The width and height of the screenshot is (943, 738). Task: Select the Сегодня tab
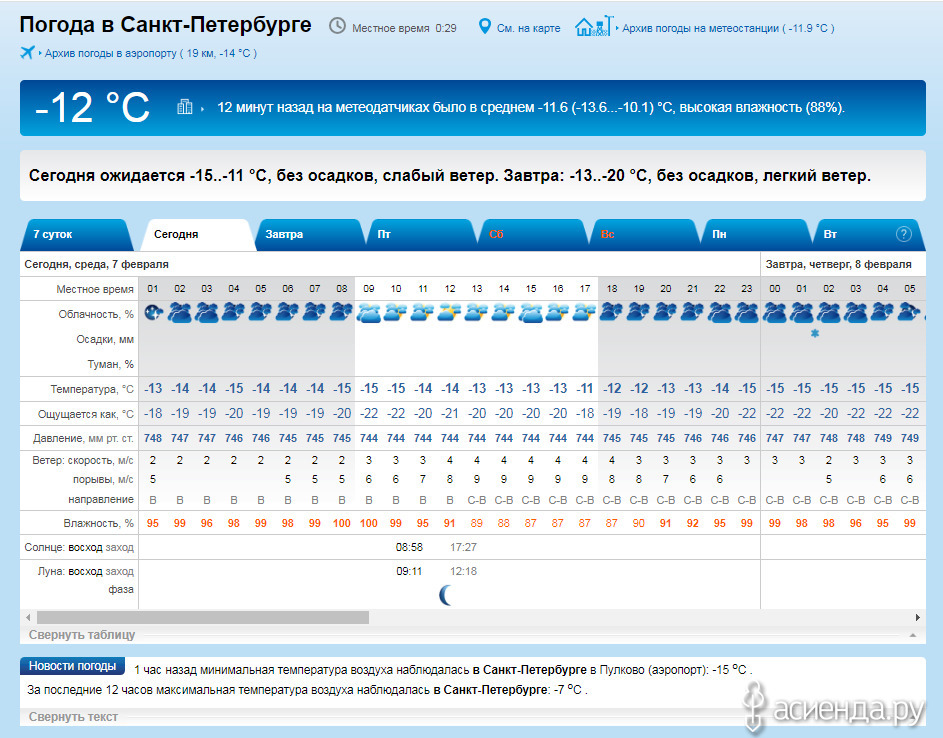tap(197, 235)
